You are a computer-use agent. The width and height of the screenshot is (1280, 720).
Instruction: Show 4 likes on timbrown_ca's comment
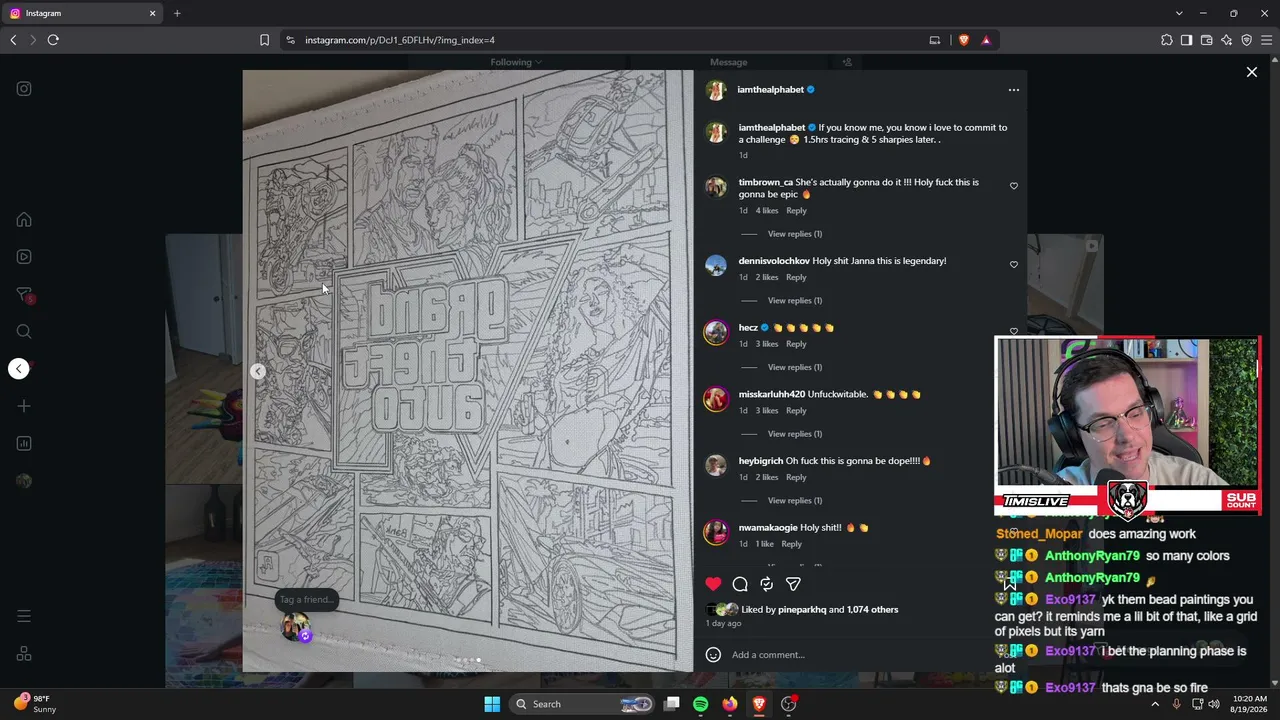(767, 211)
